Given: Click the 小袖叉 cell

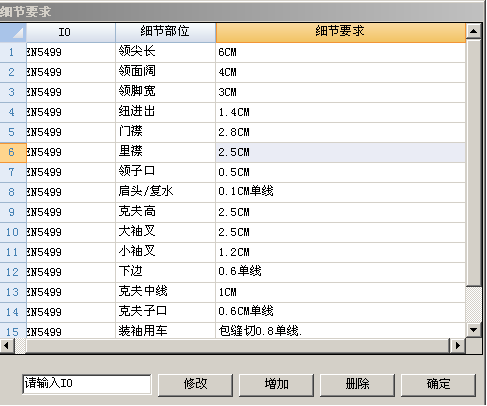Looking at the screenshot, I should (166, 252).
